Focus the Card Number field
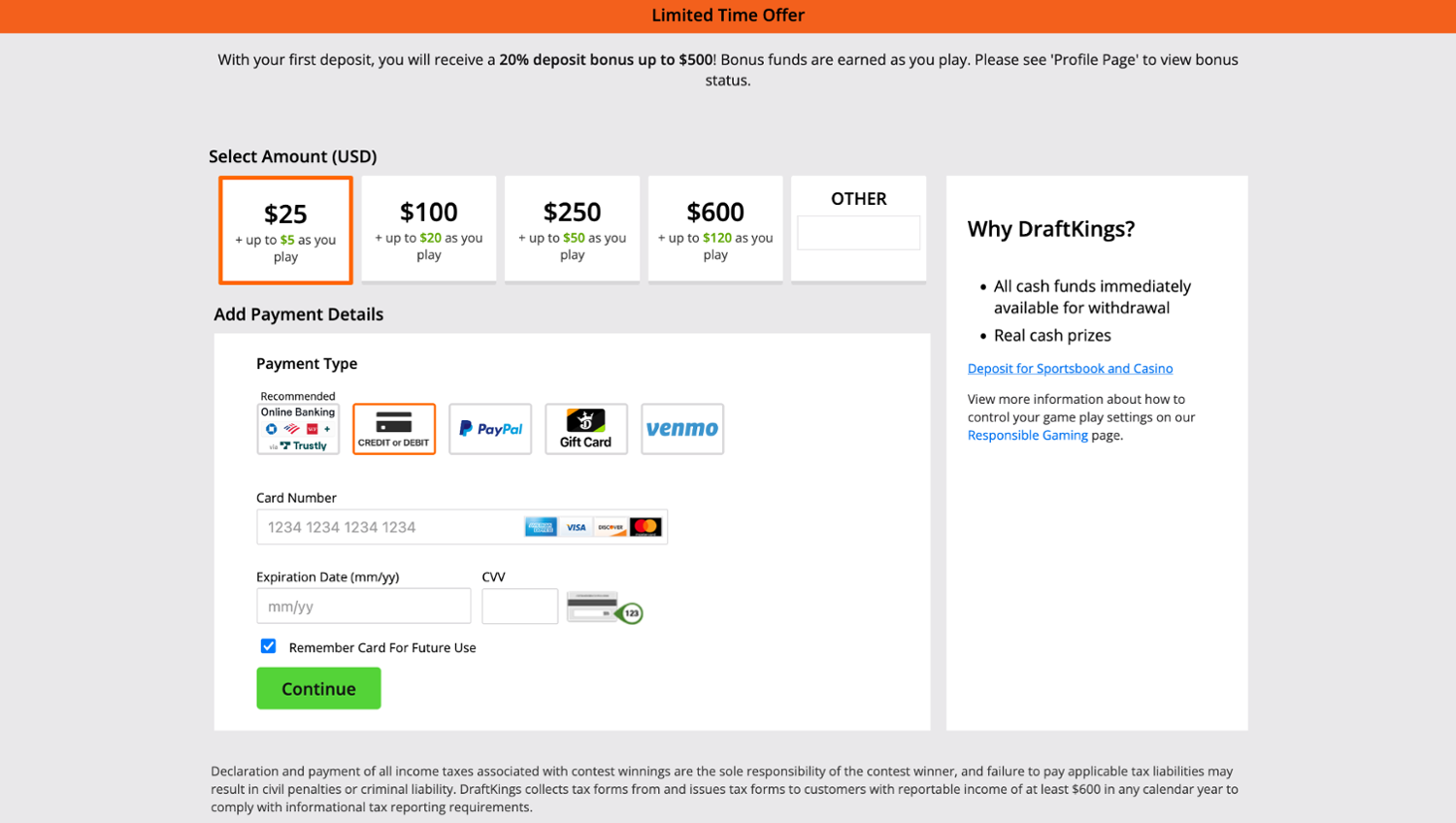This screenshot has height=823, width=1456. pos(388,527)
